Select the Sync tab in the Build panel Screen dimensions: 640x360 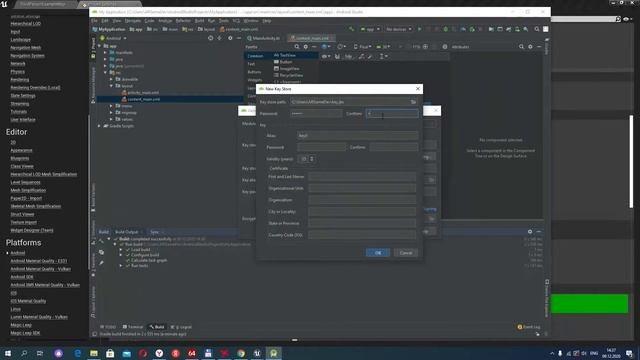pyautogui.click(x=154, y=232)
